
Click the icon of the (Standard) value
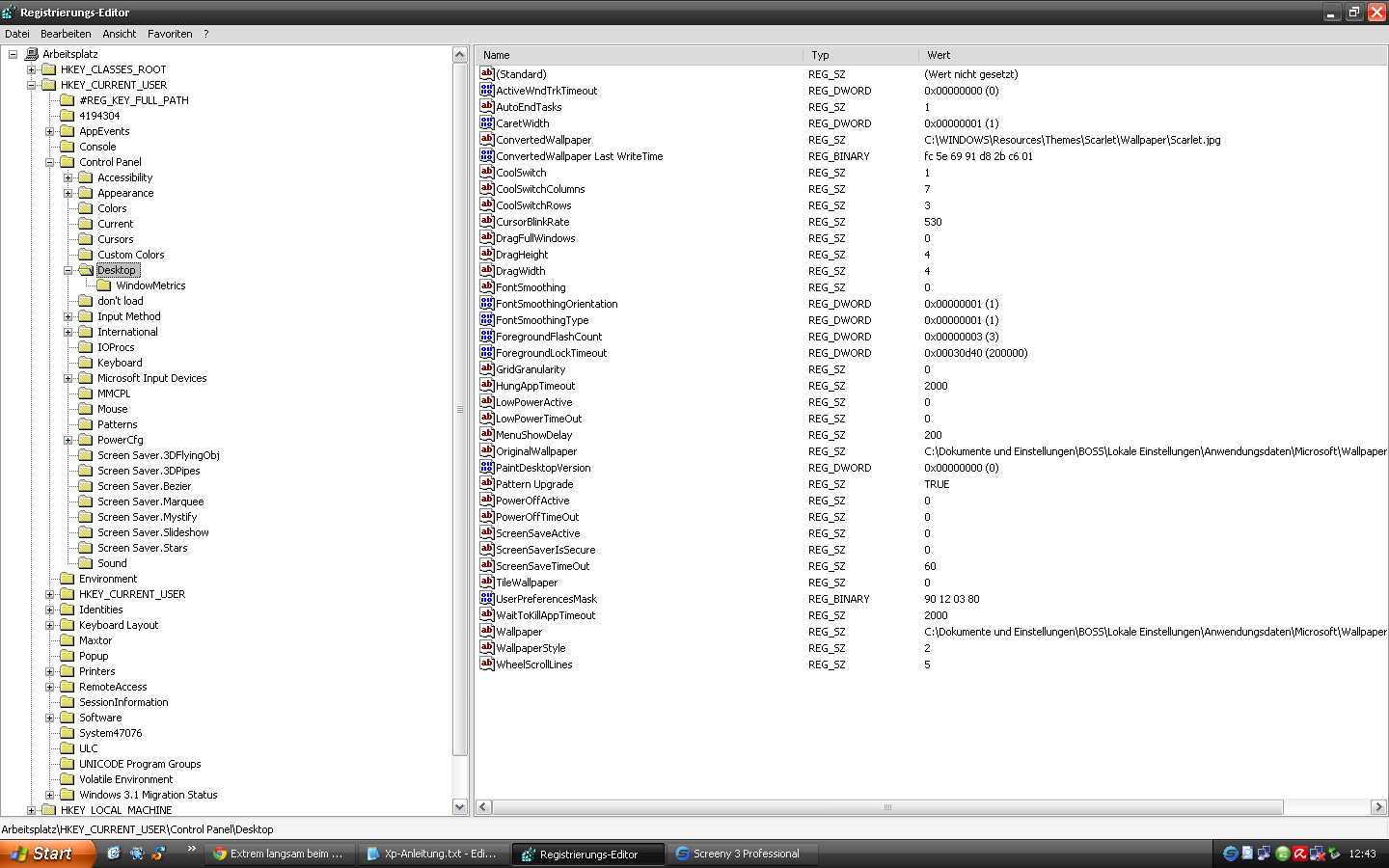click(487, 73)
